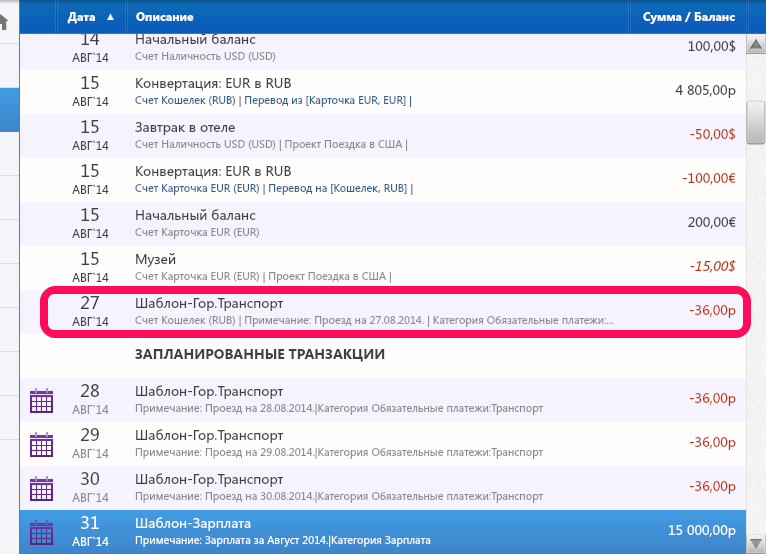Select Конвертация: EUR в RUB with 4 805,00р
766x554 pixels.
(383, 92)
